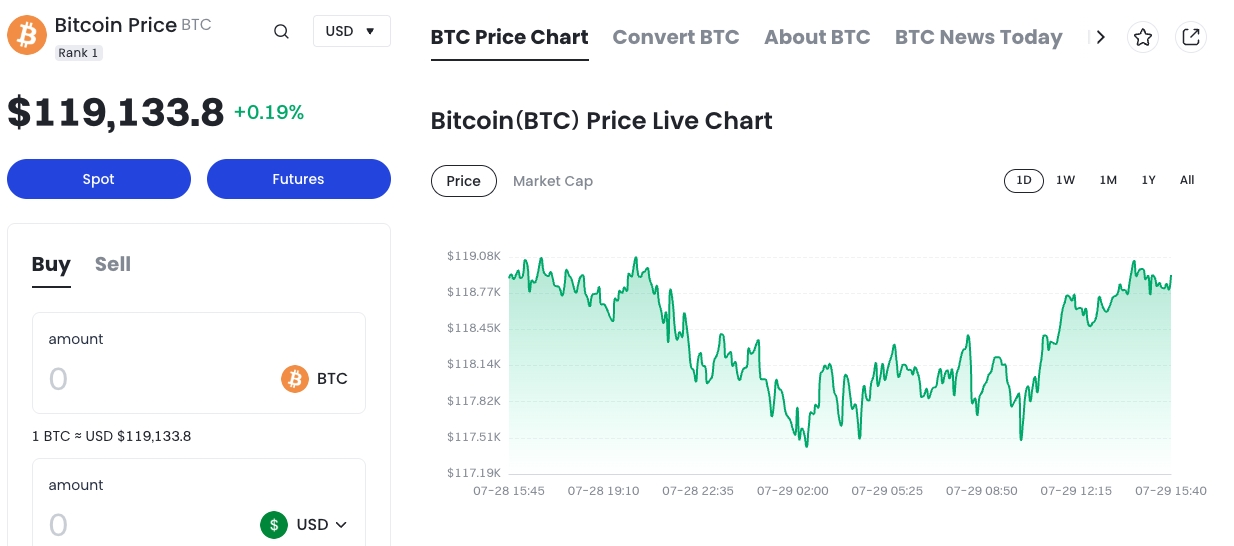The width and height of the screenshot is (1234, 546).
Task: Switch to the Sell tab
Action: pos(113,264)
